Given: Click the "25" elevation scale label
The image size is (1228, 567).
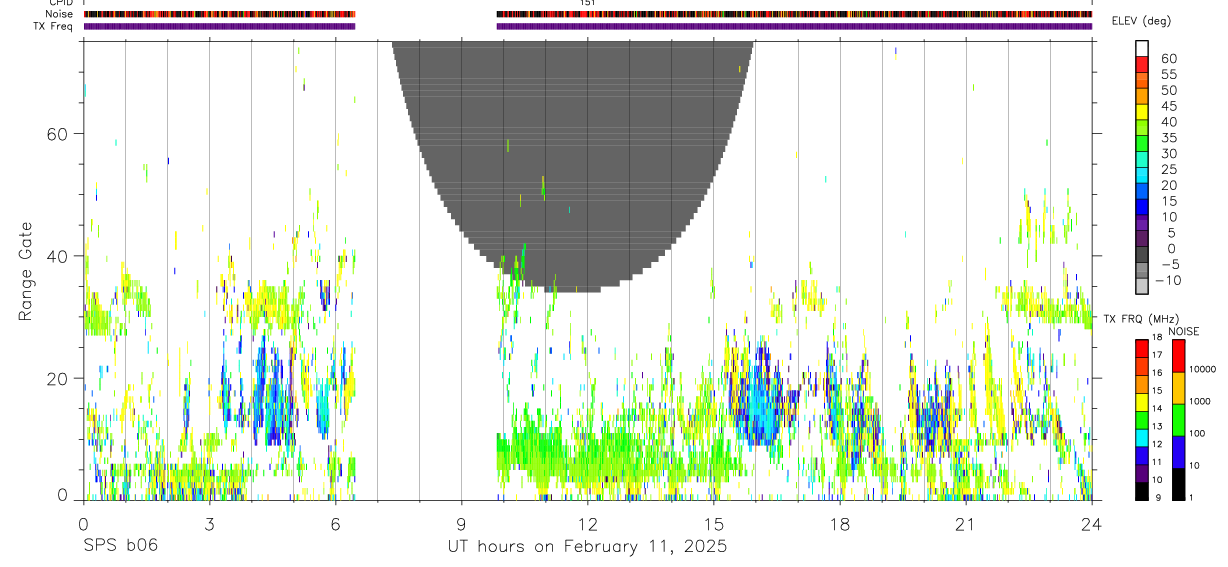Looking at the screenshot, I should [1168, 169].
